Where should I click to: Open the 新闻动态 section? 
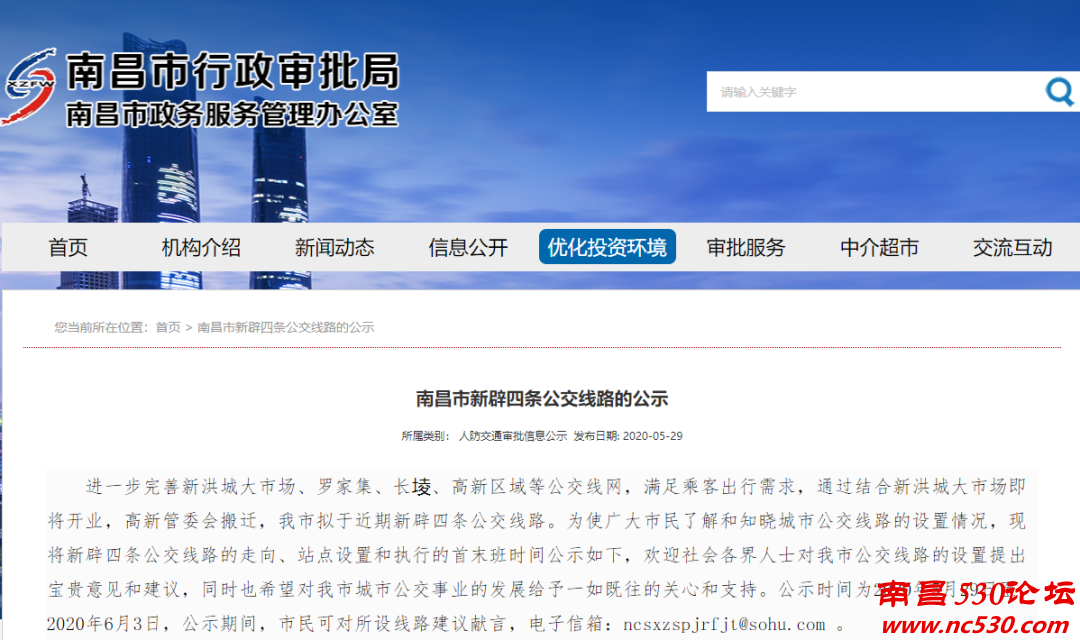point(334,247)
